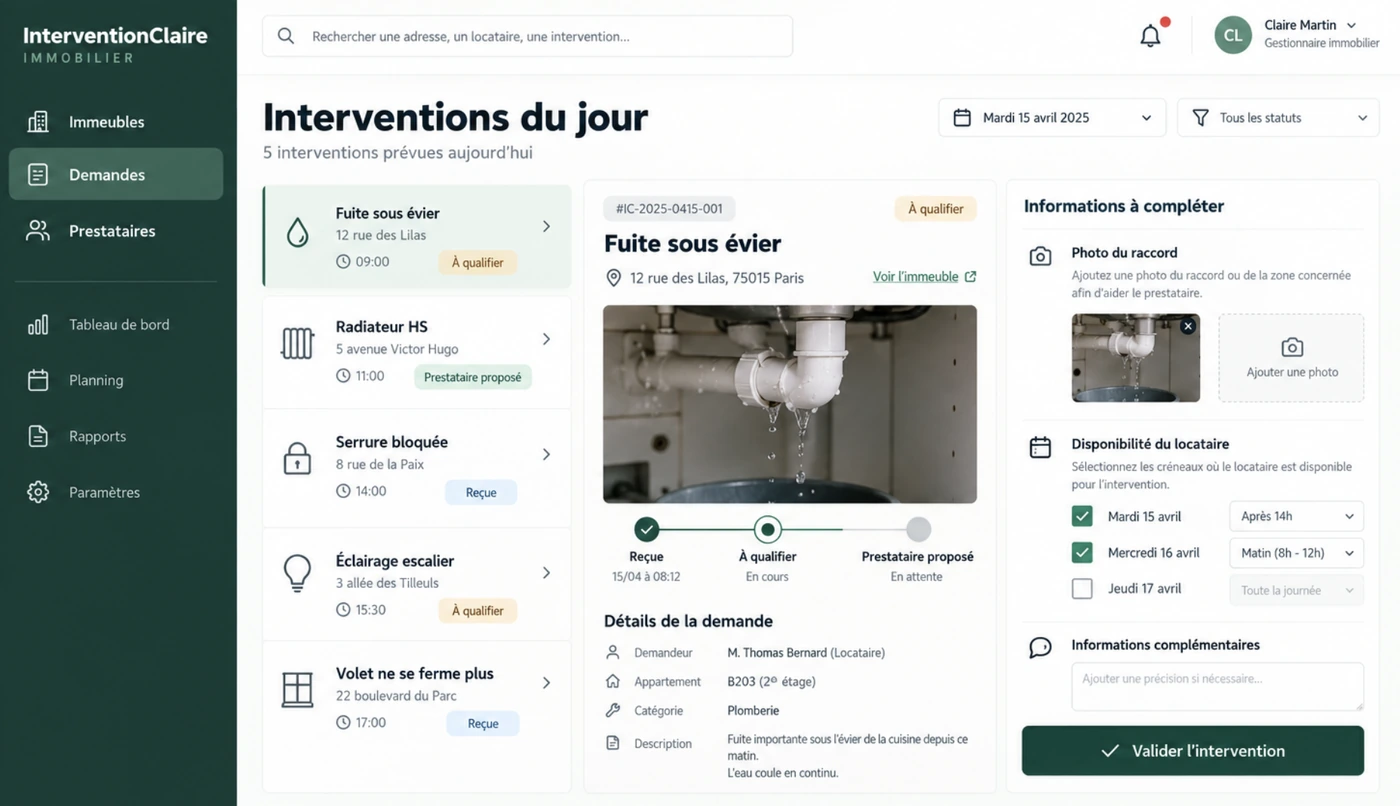1400x806 pixels.
Task: Follow the Voir l'immeuble link
Action: [x=925, y=277]
